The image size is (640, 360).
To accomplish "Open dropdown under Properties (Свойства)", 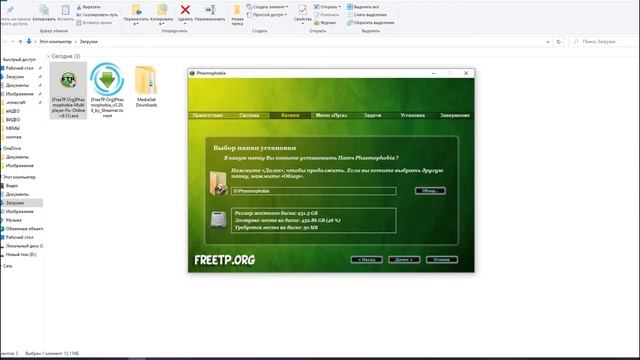I will coord(302,24).
